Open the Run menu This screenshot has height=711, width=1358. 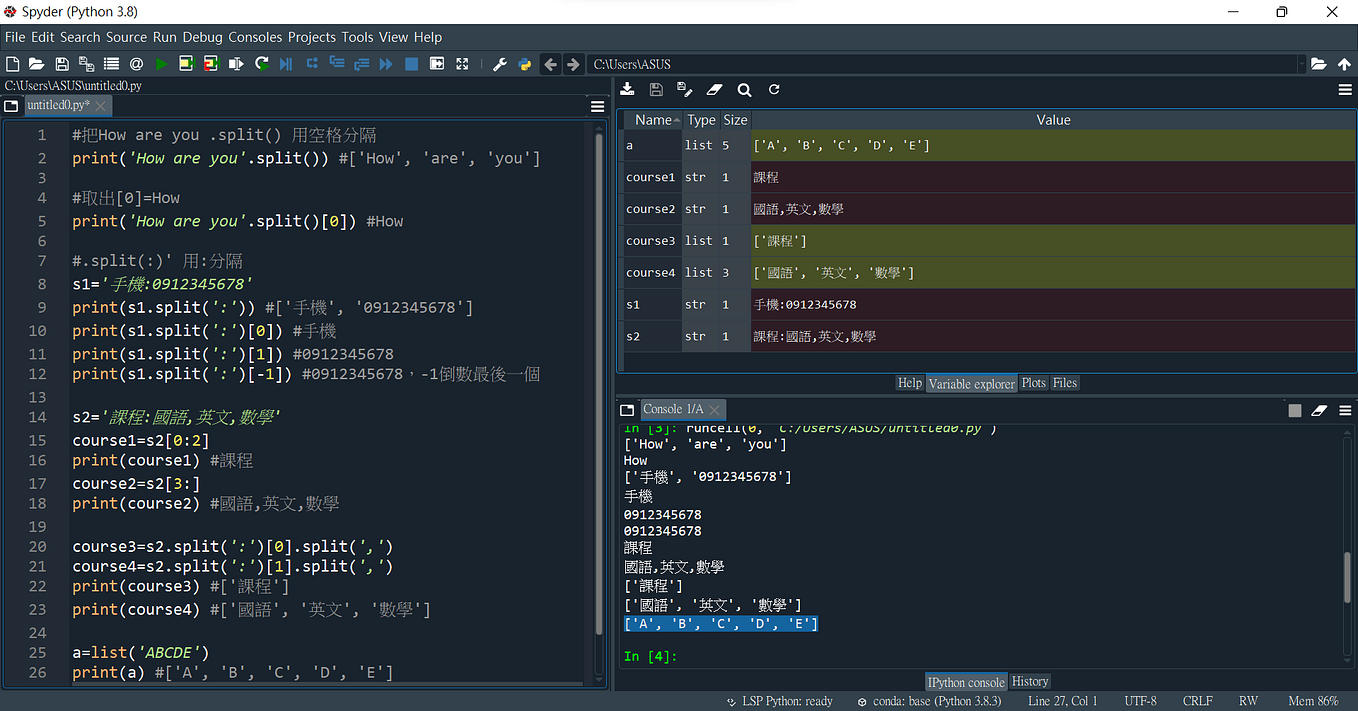pos(164,37)
